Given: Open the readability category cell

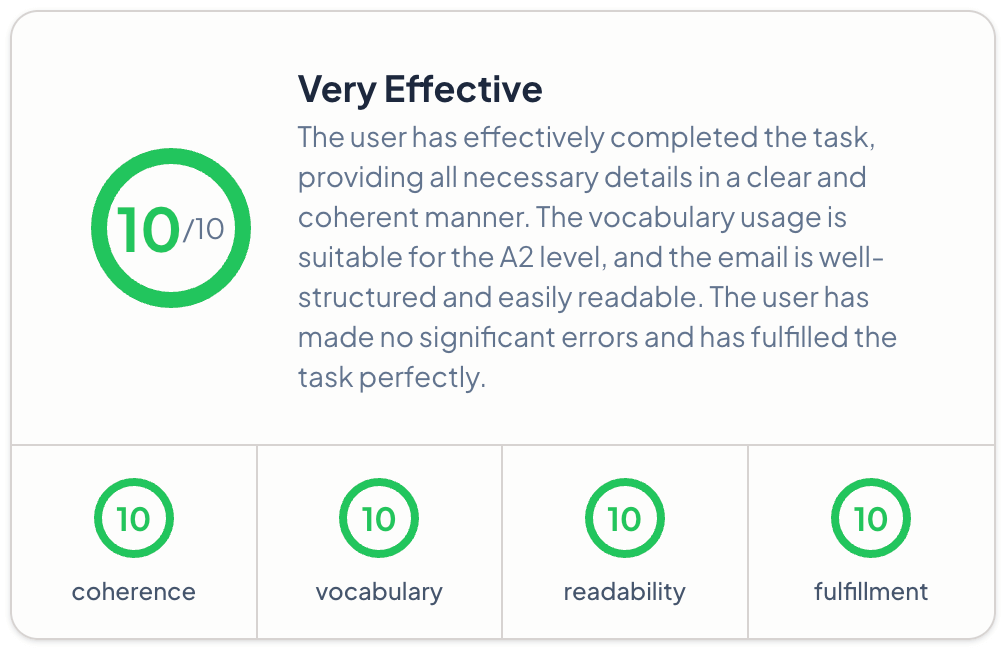Looking at the screenshot, I should (x=625, y=541).
